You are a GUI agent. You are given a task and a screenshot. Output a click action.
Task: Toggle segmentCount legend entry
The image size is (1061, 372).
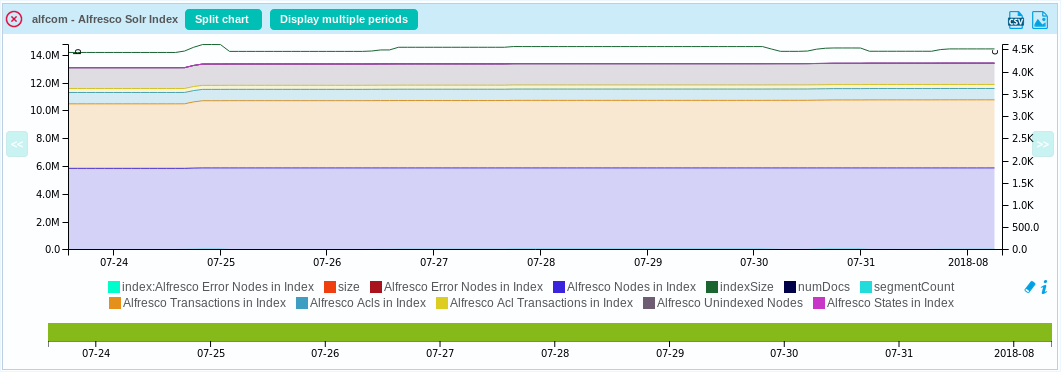click(907, 287)
